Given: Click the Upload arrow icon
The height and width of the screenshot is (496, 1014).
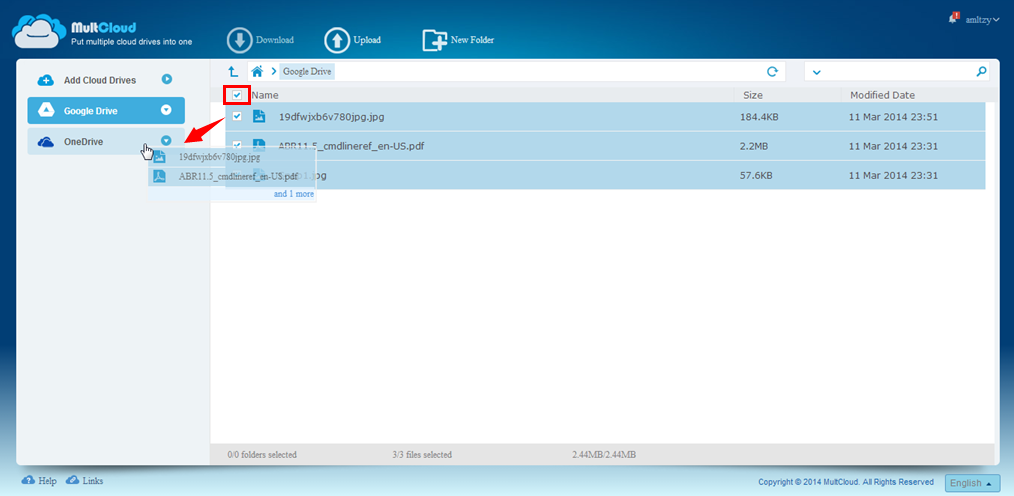Looking at the screenshot, I should point(337,40).
